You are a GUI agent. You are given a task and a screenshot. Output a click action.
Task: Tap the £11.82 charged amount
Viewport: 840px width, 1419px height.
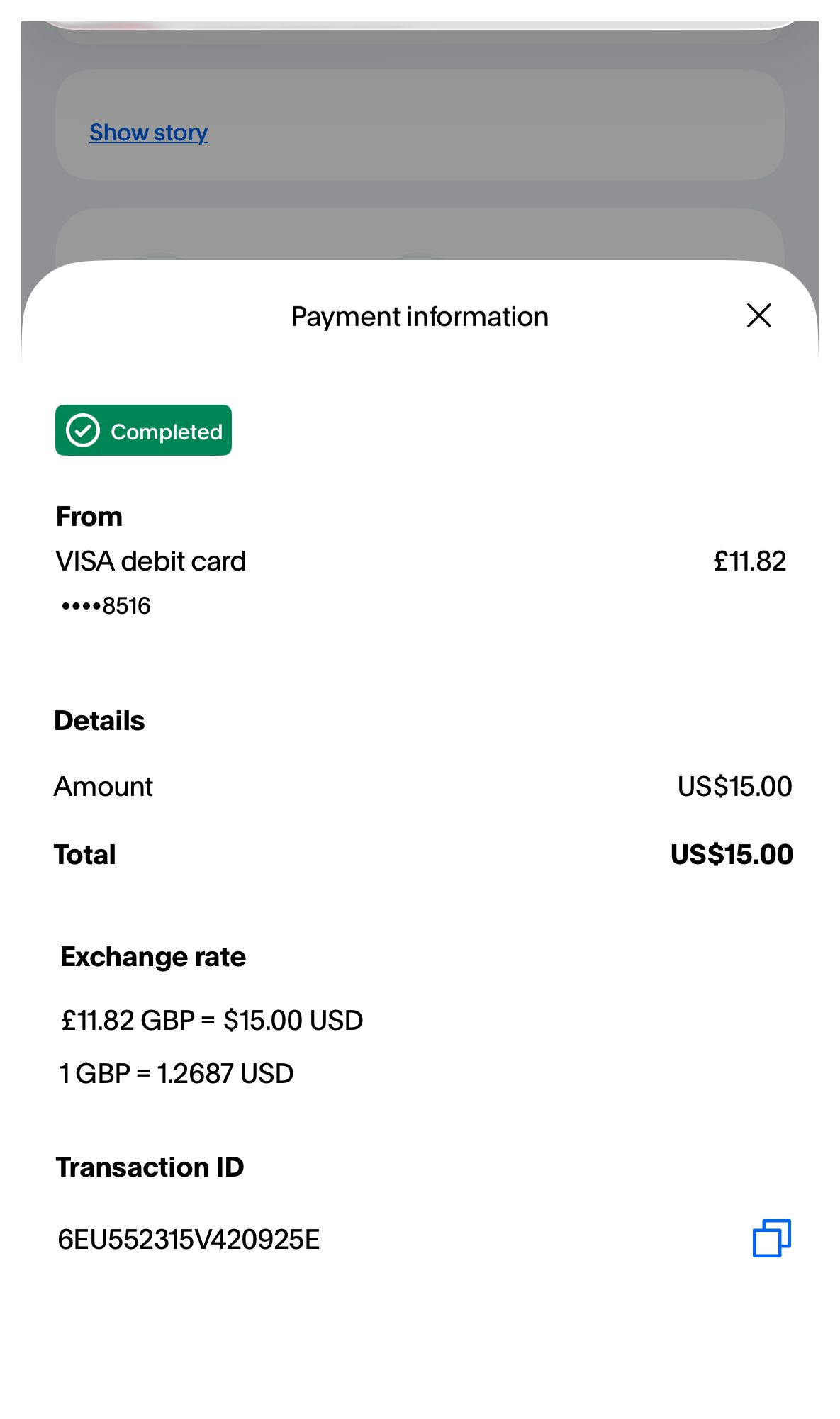click(749, 561)
